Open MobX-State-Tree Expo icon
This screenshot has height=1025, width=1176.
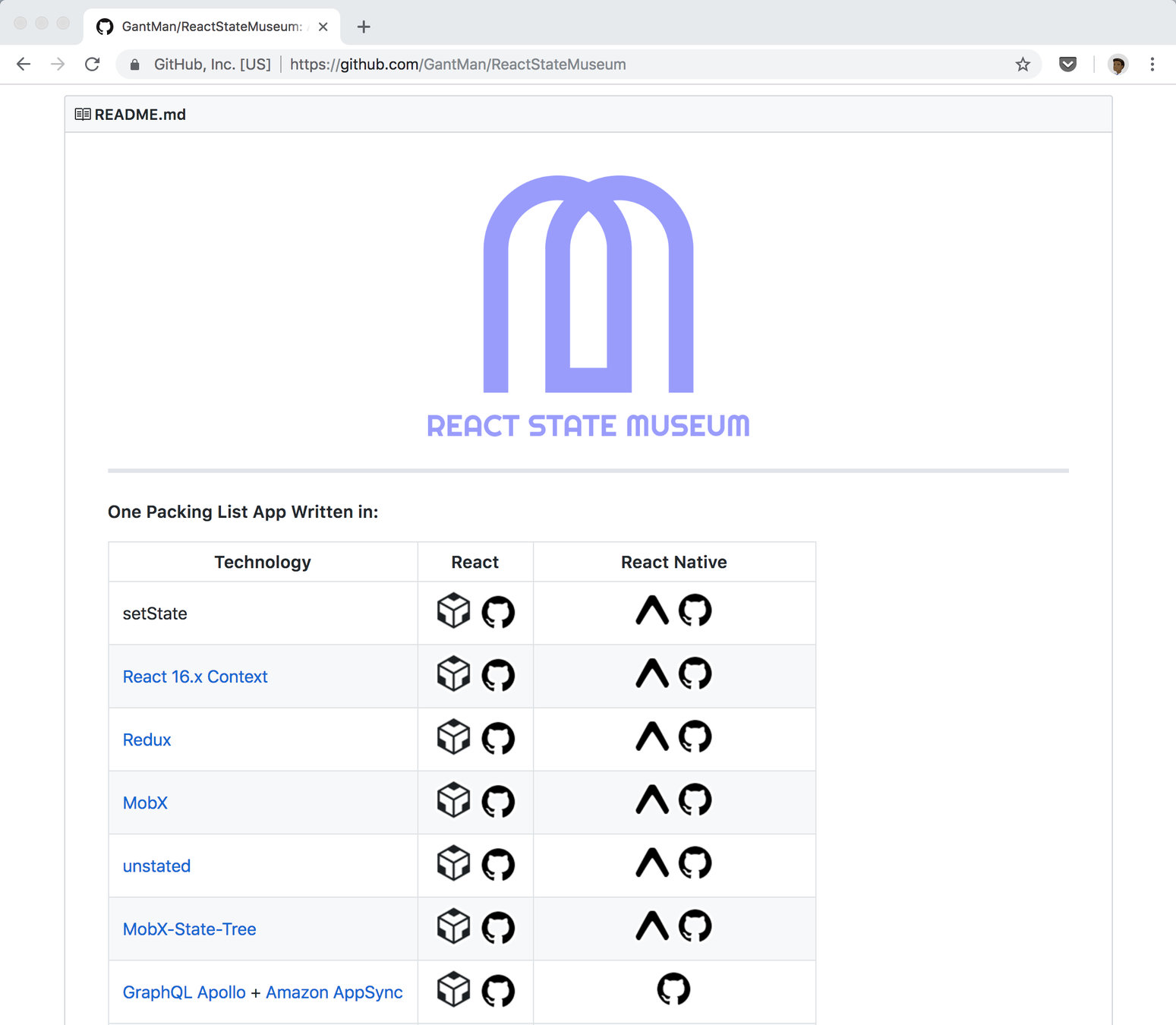pyautogui.click(x=652, y=925)
